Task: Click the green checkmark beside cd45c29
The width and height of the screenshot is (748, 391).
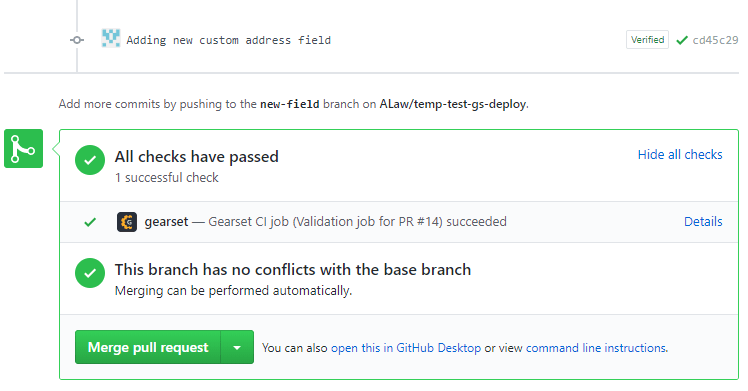Action: coord(682,40)
